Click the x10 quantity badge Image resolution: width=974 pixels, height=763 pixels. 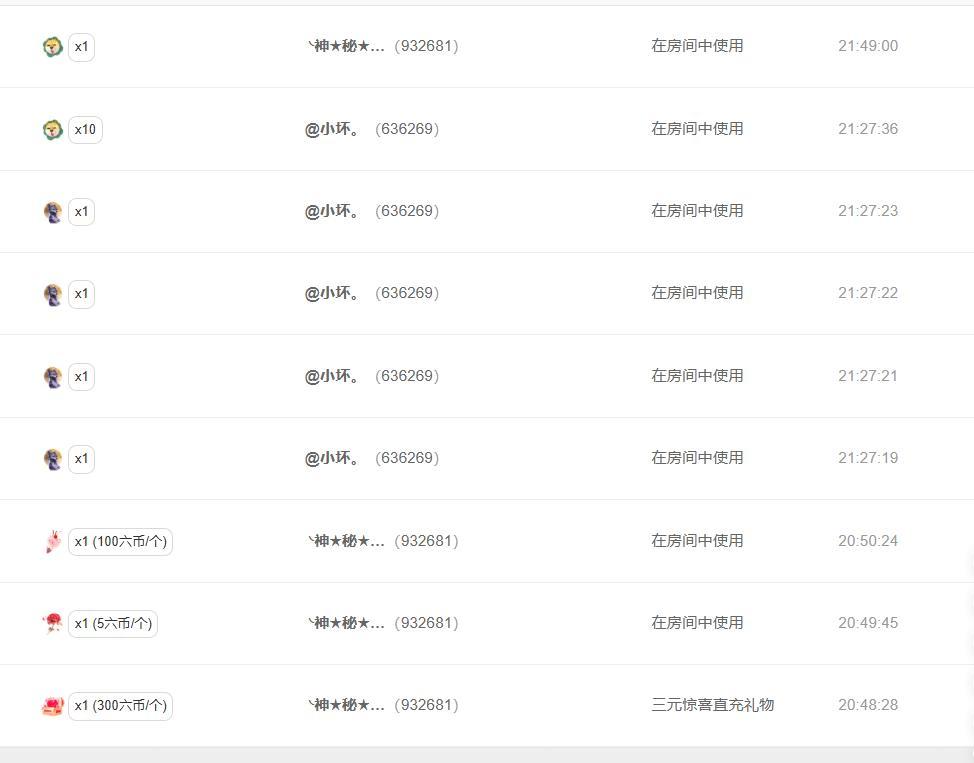coord(85,130)
